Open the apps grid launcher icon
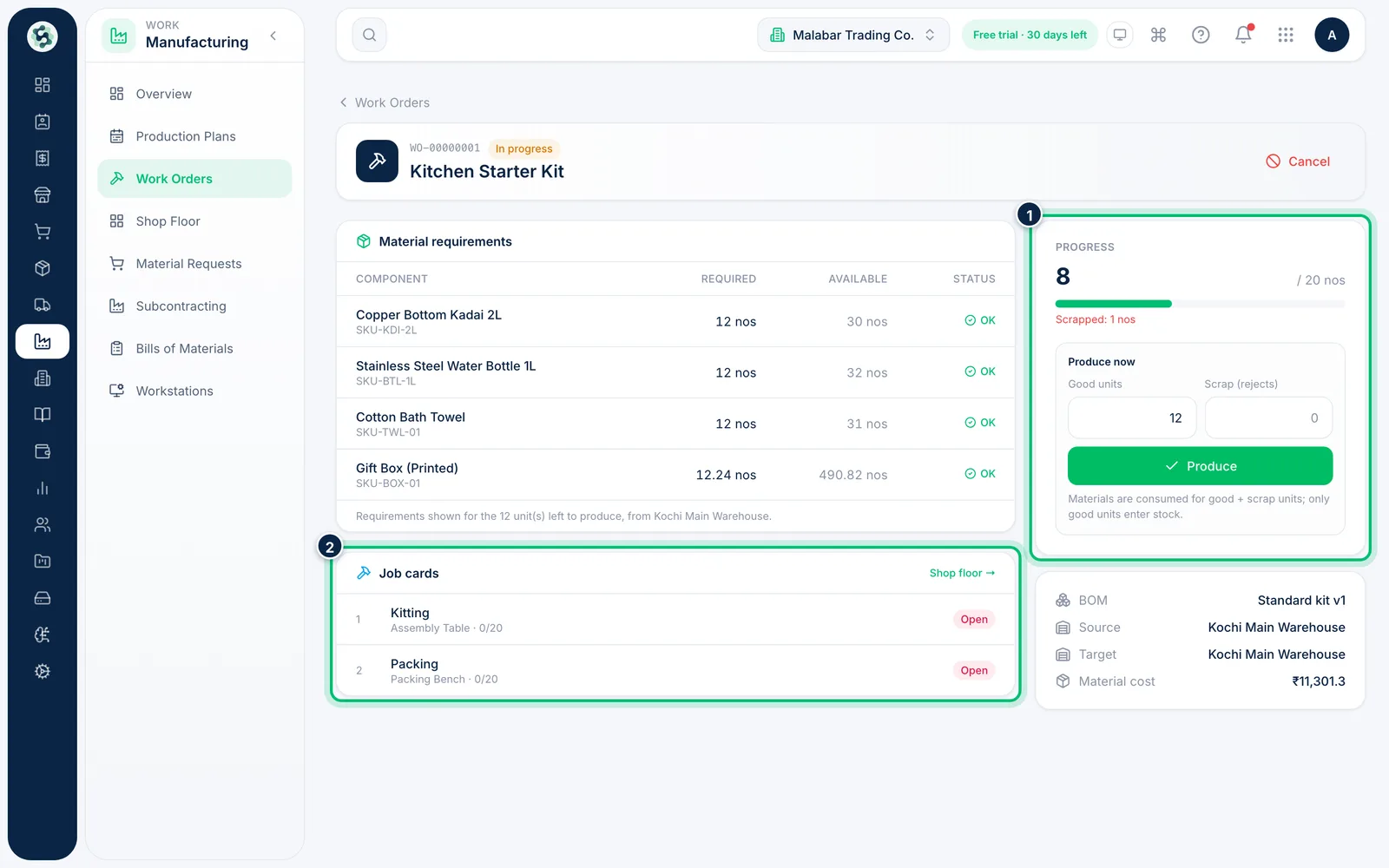1389x868 pixels. 1286,35
